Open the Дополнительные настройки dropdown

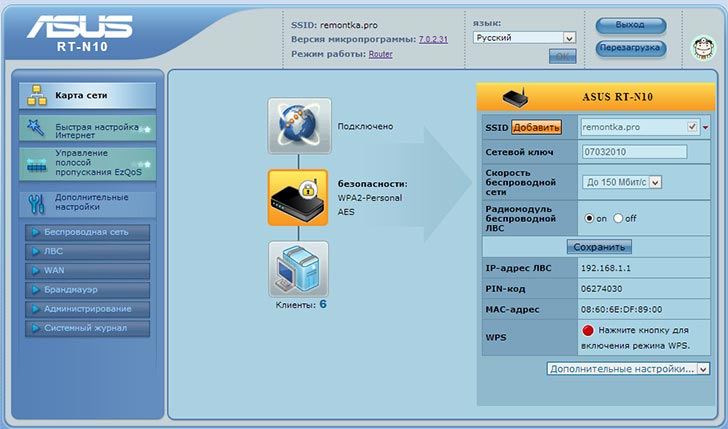[628, 369]
